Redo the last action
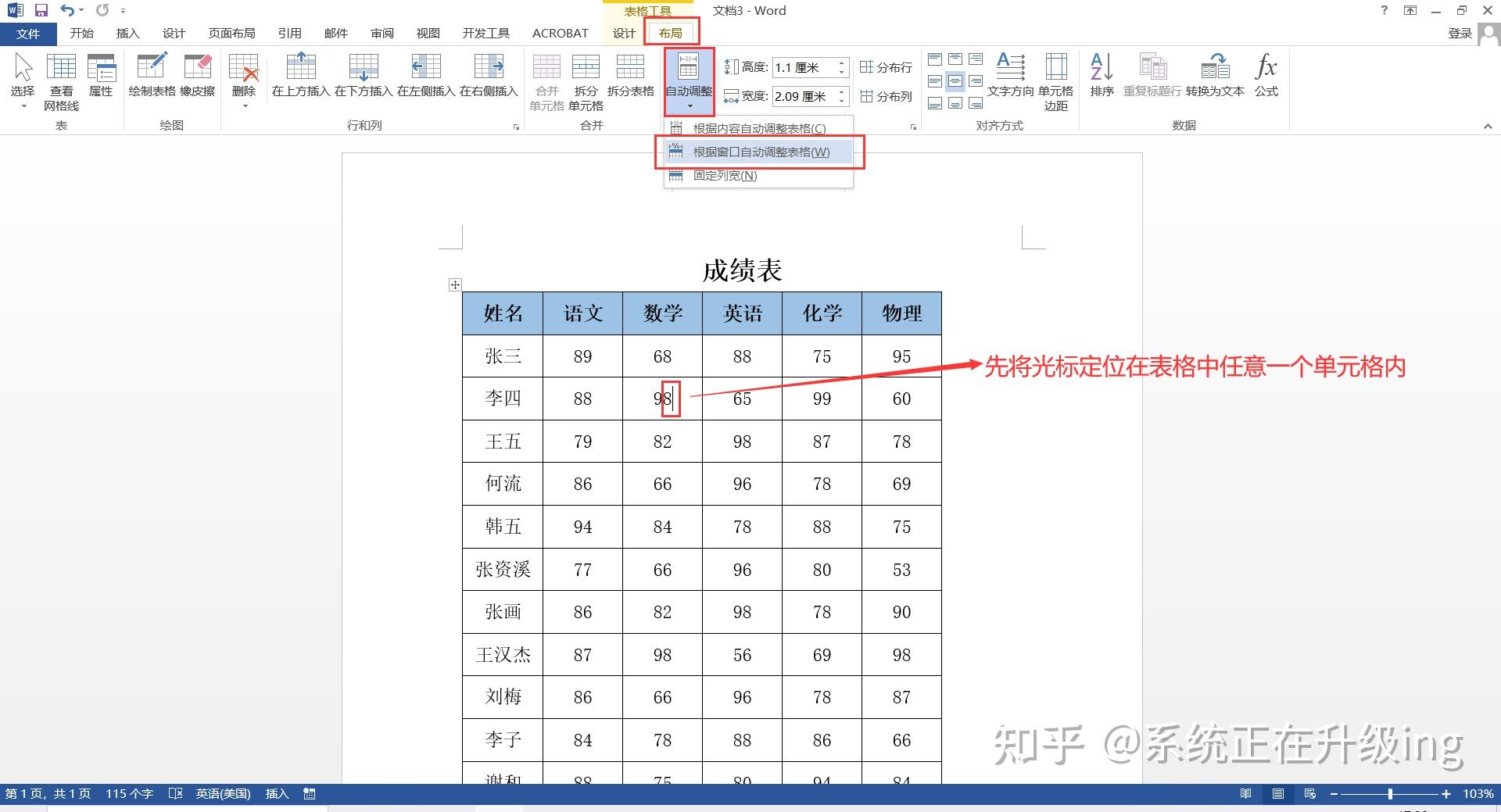1501x812 pixels. [102, 10]
